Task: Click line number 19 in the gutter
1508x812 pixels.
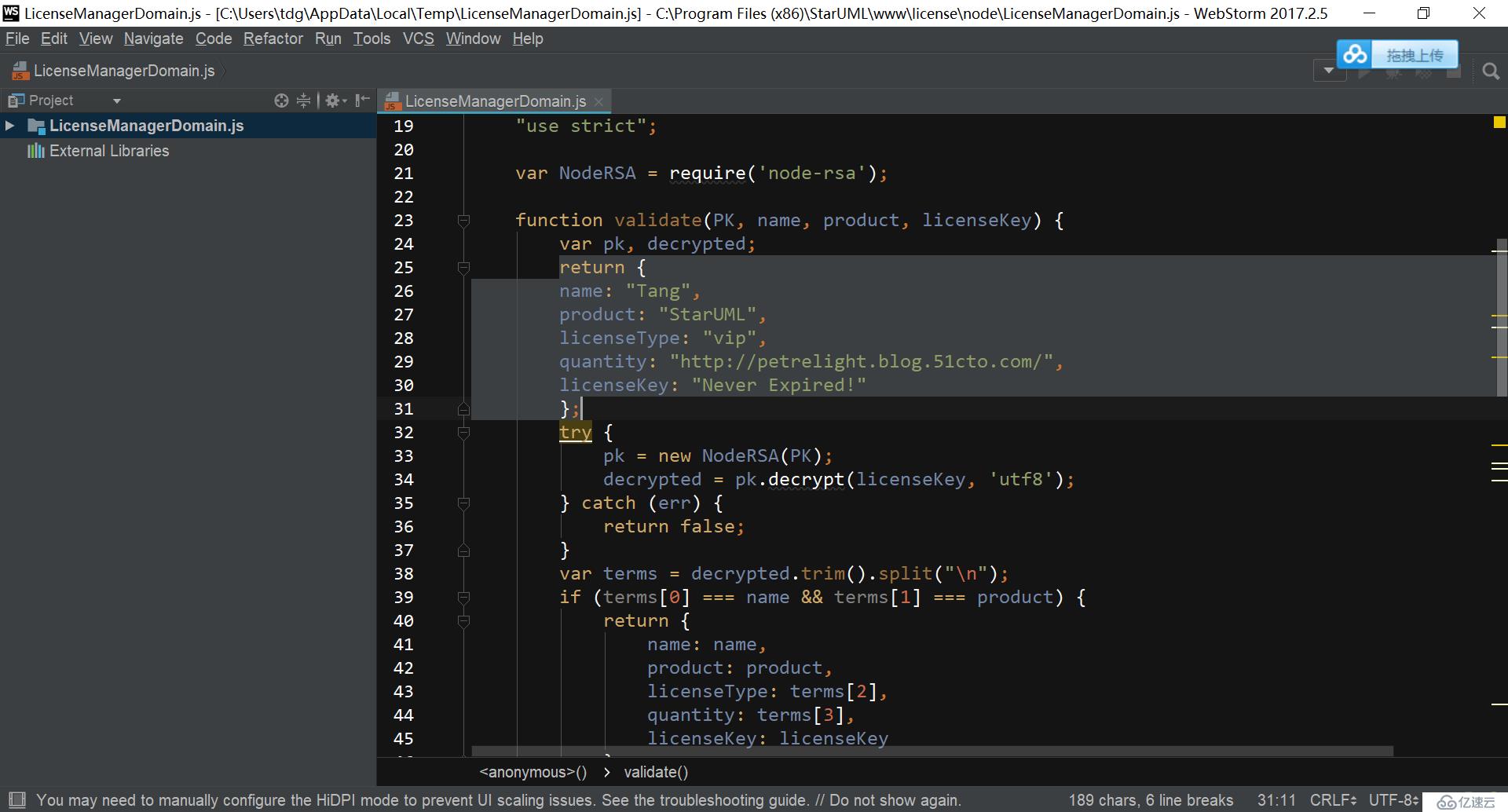Action: click(404, 126)
